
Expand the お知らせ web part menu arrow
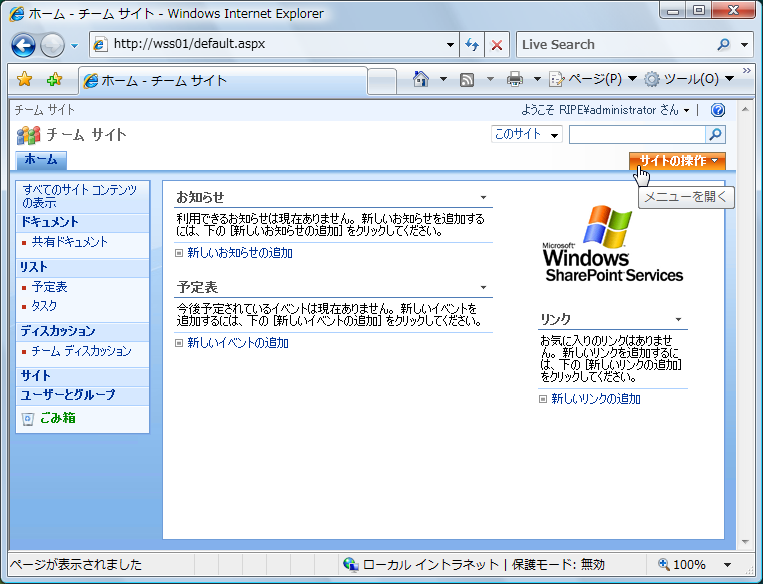pos(483,198)
